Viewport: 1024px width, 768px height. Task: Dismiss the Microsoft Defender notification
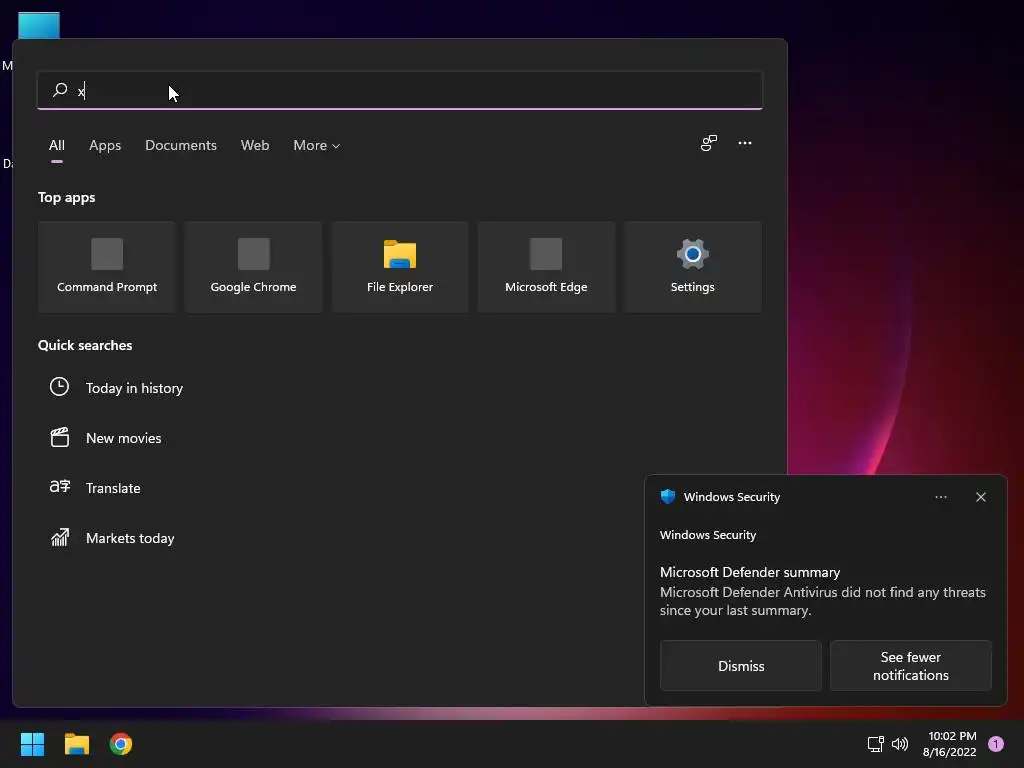[741, 665]
